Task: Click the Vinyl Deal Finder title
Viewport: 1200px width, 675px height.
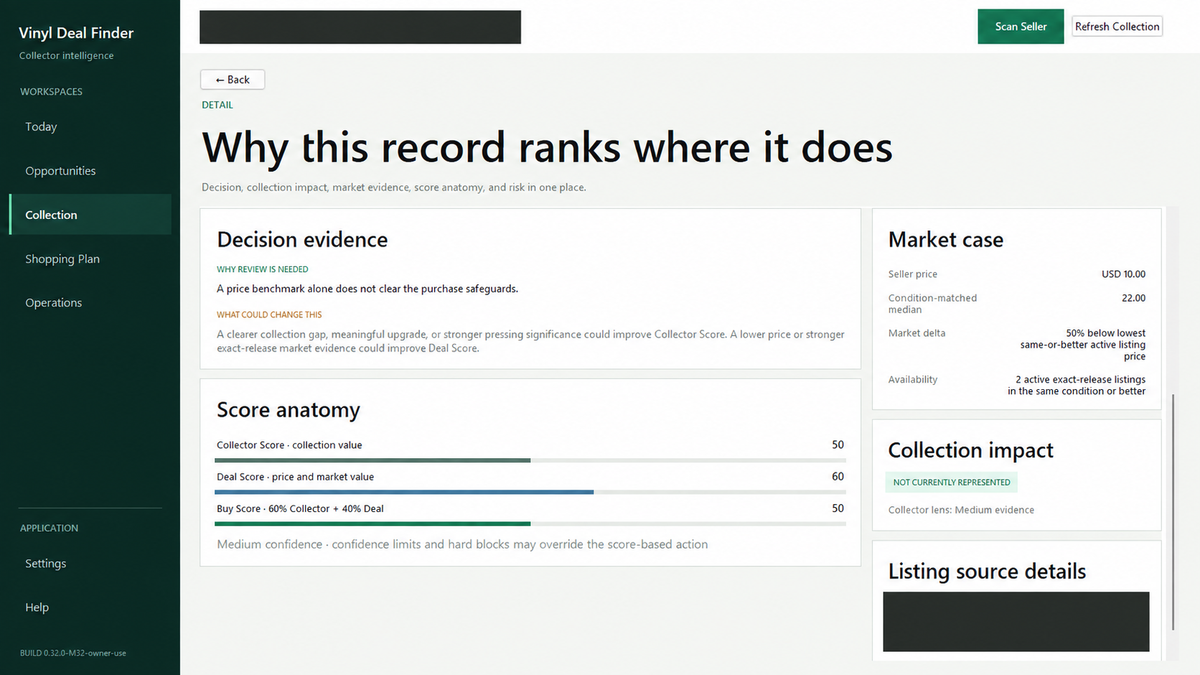Action: pyautogui.click(x=76, y=33)
